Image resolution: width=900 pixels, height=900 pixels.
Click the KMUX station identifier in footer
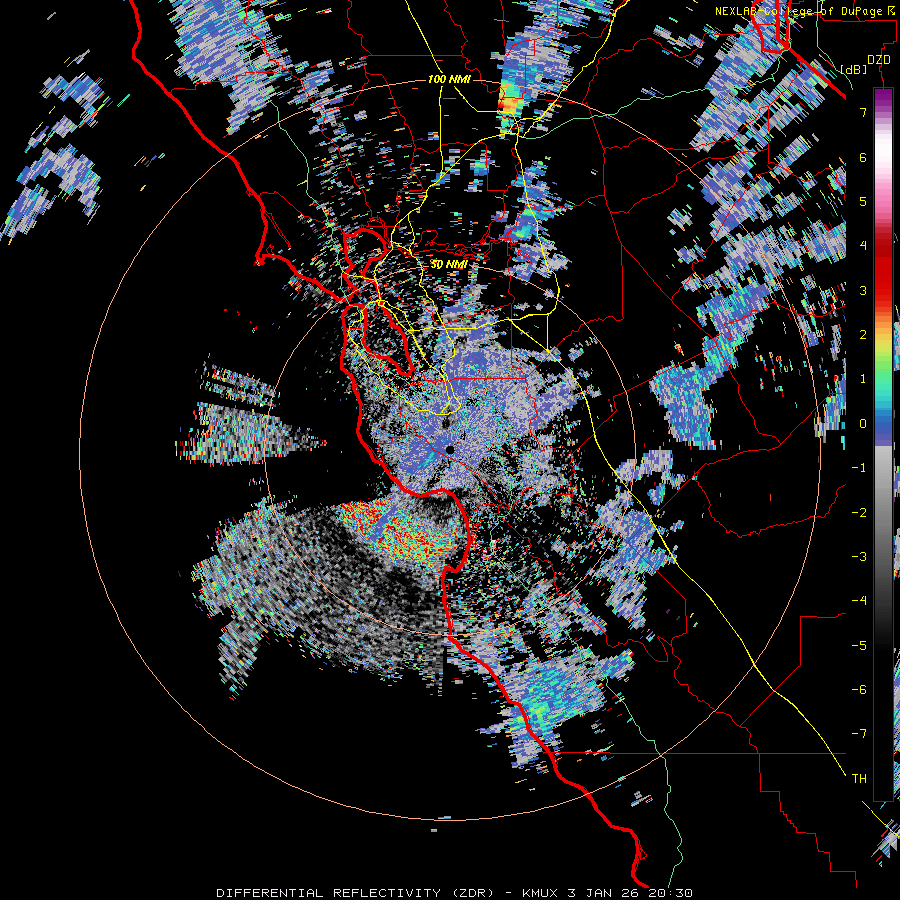[x=540, y=893]
